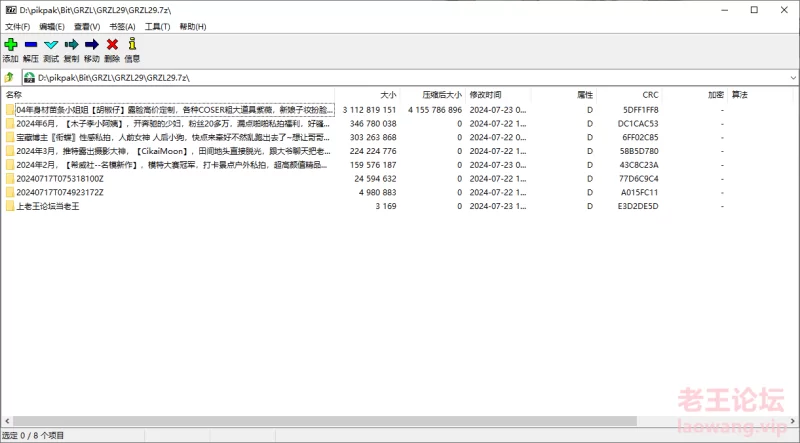The image size is (800, 443).
Task: Open the 文件(F) menu
Action: (x=17, y=27)
